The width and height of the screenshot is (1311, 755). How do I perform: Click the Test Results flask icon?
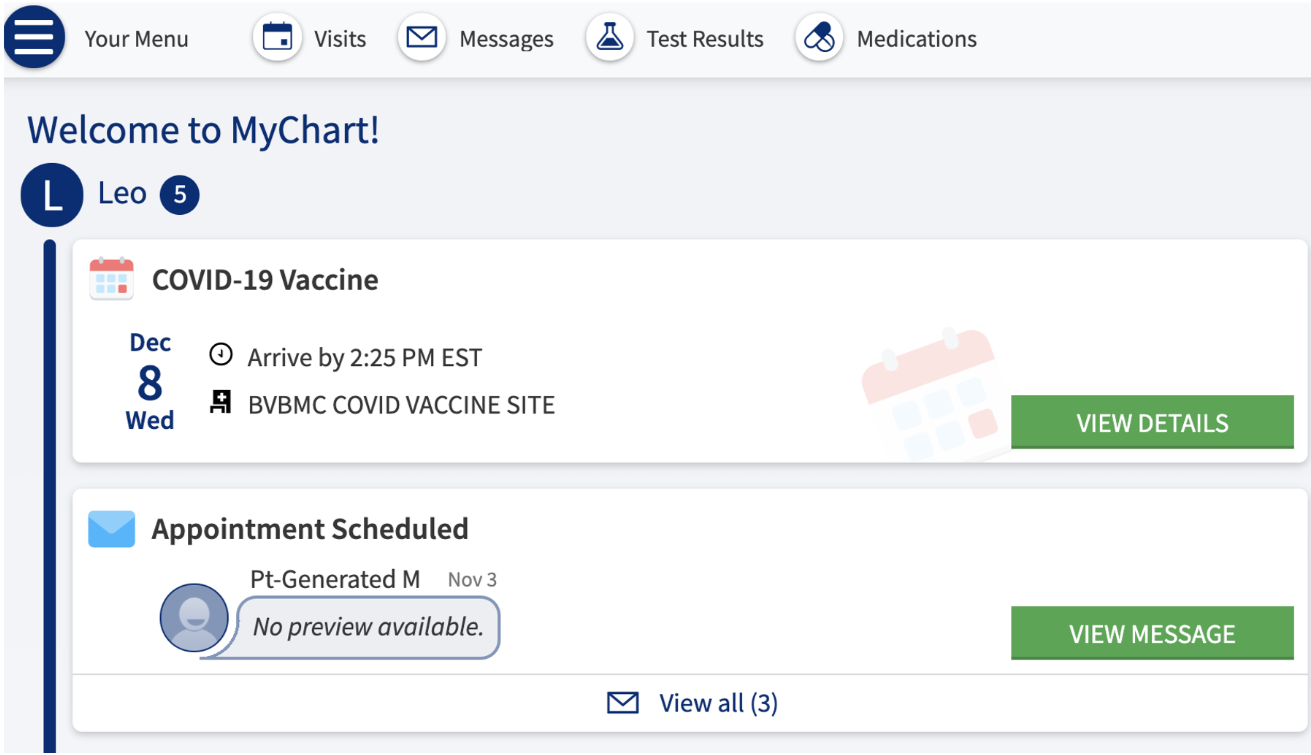[x=609, y=39]
